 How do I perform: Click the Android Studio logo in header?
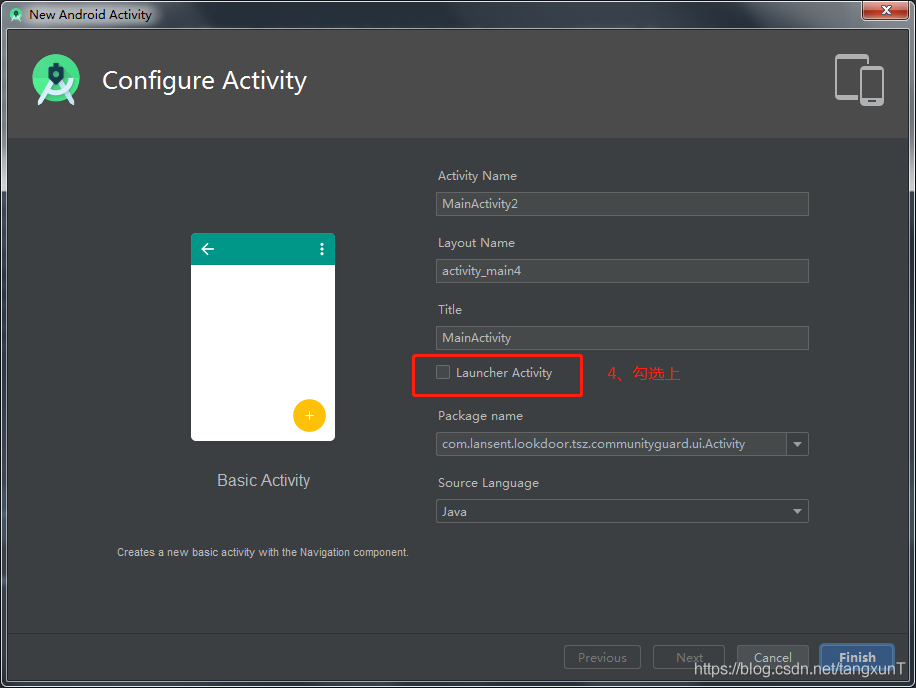point(56,80)
